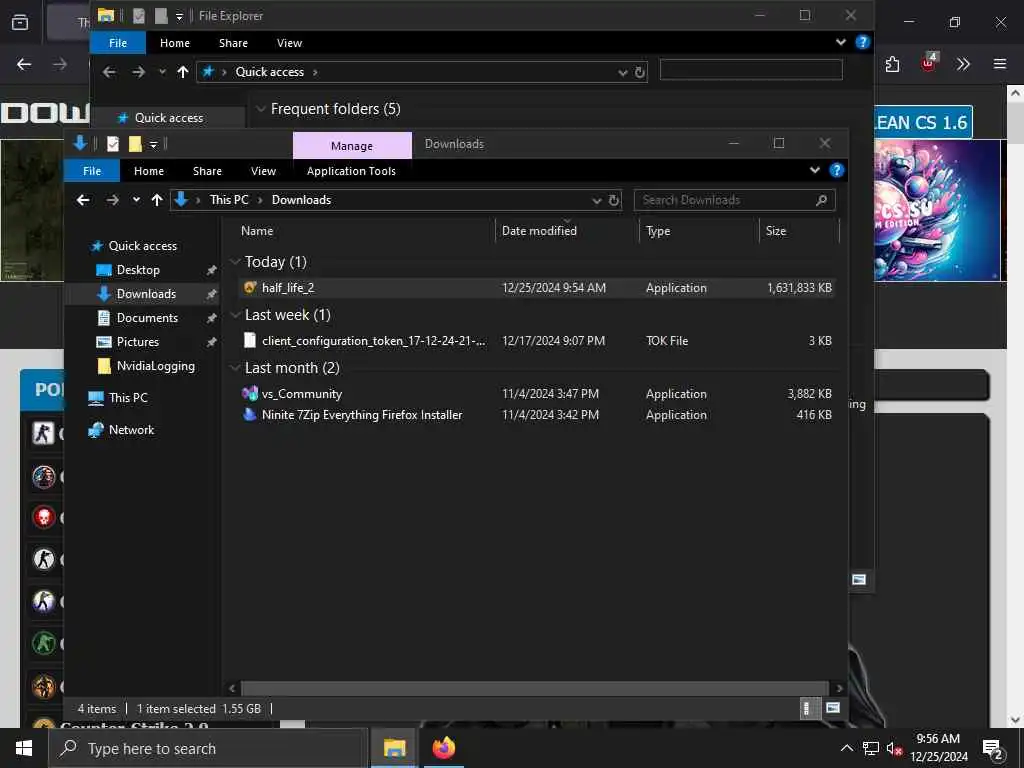This screenshot has width=1024, height=768.
Task: Refresh the Quick access File Explorer window
Action: tap(640, 72)
